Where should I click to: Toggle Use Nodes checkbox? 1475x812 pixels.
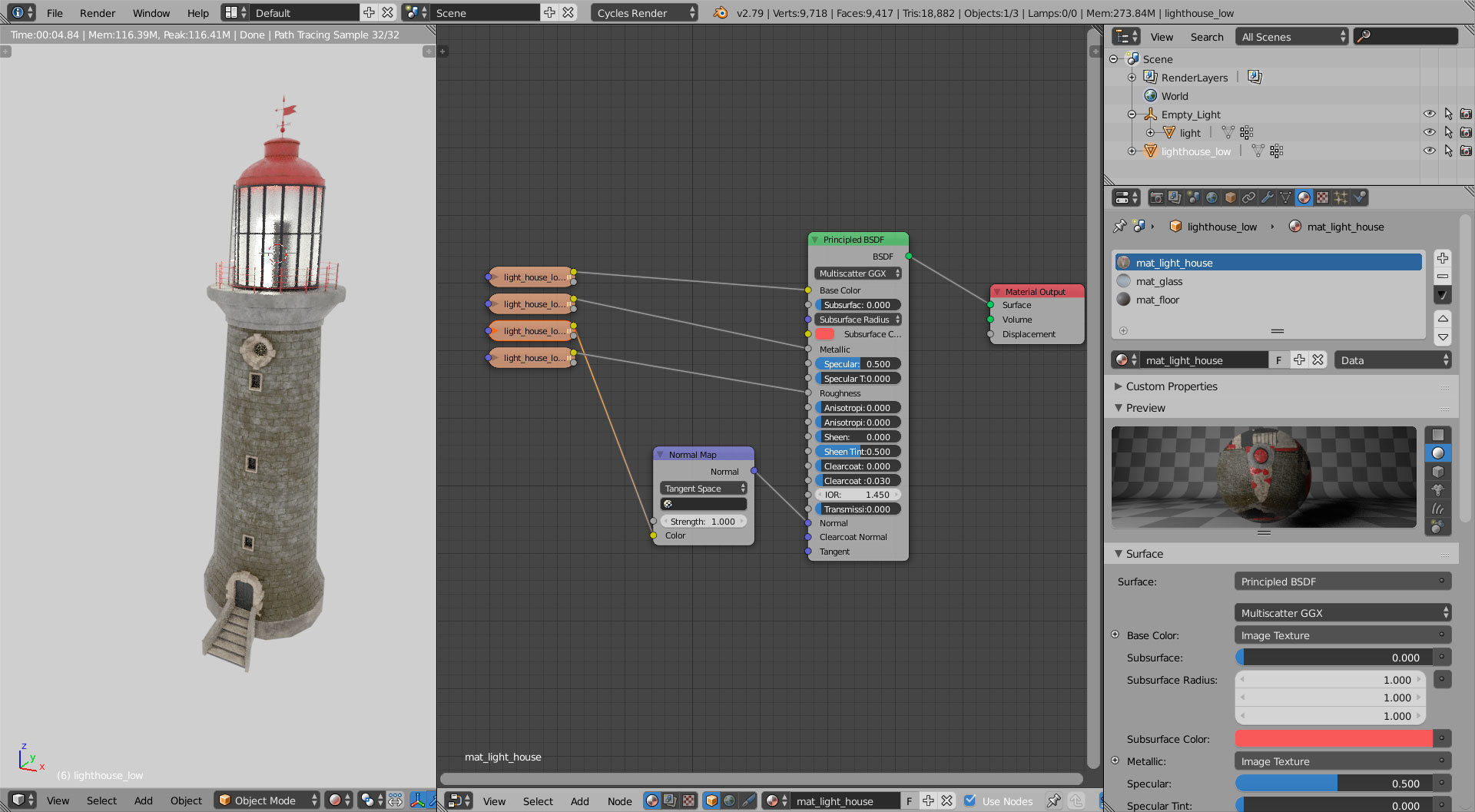point(970,800)
